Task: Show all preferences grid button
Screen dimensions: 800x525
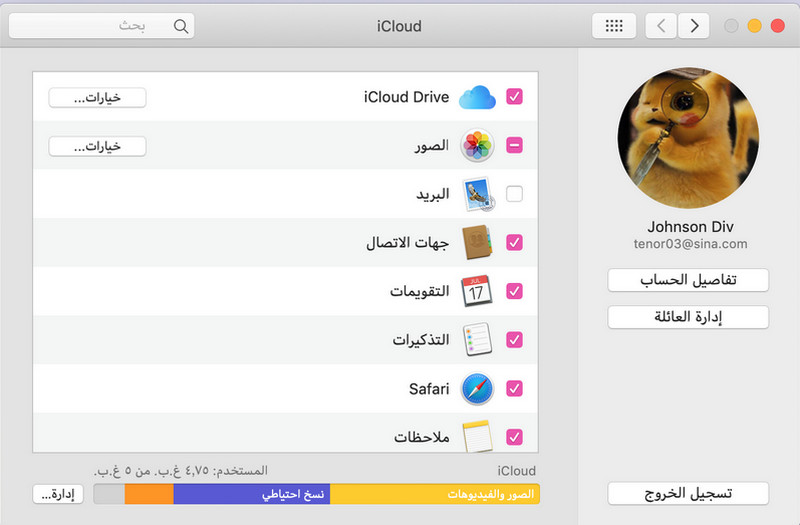Action: click(614, 26)
